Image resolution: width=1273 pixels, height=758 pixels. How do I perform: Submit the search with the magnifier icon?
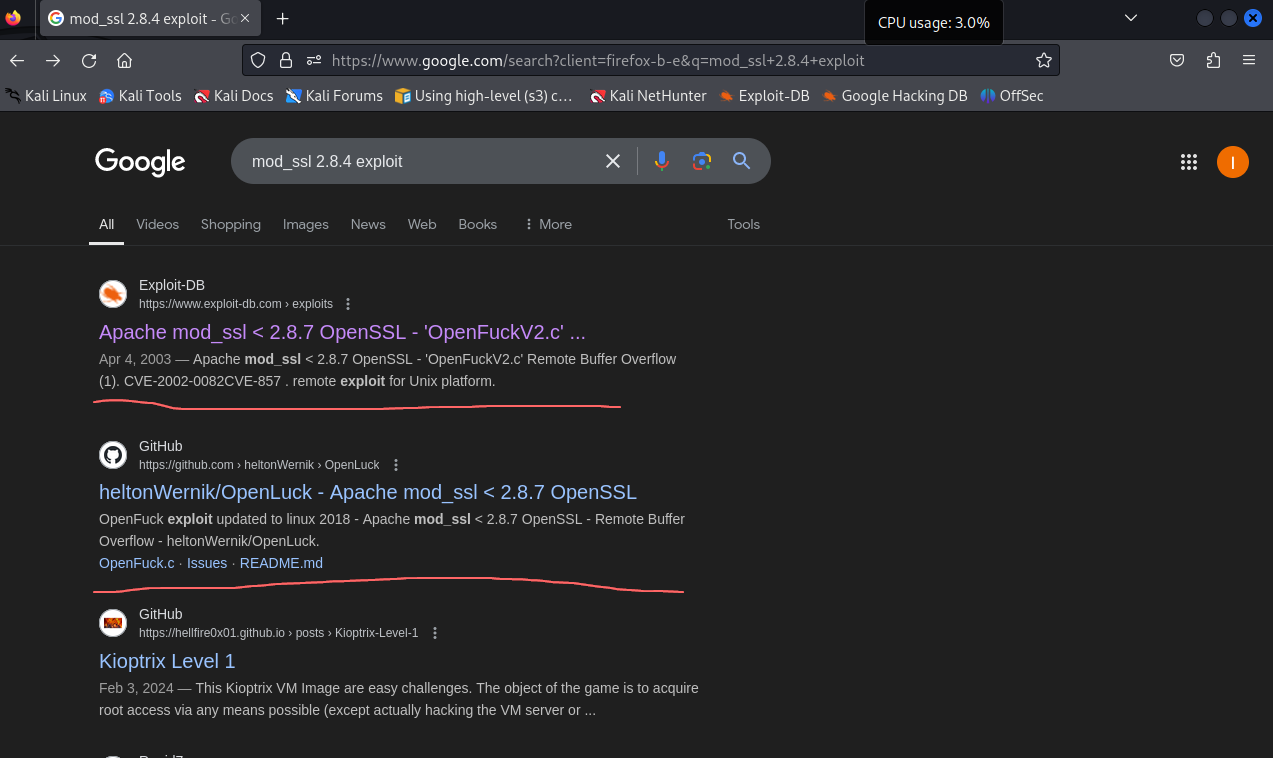click(x=741, y=161)
